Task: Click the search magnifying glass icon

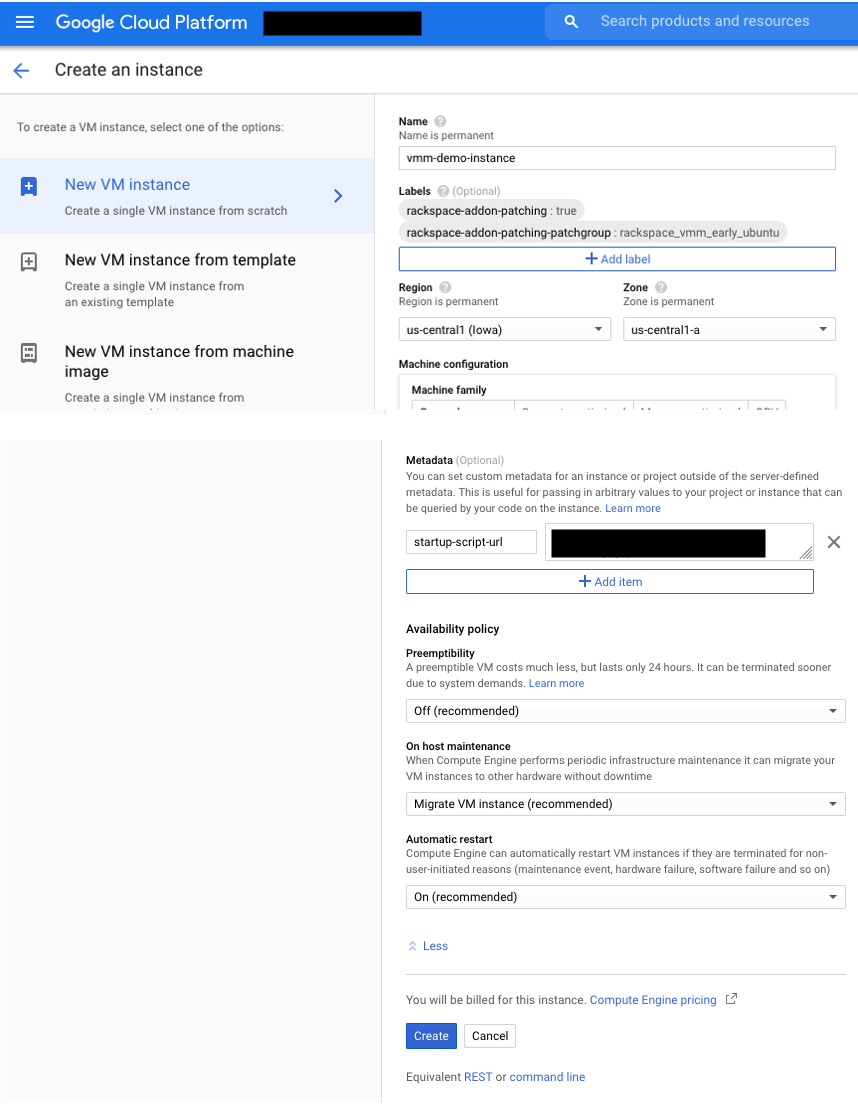Action: point(571,21)
